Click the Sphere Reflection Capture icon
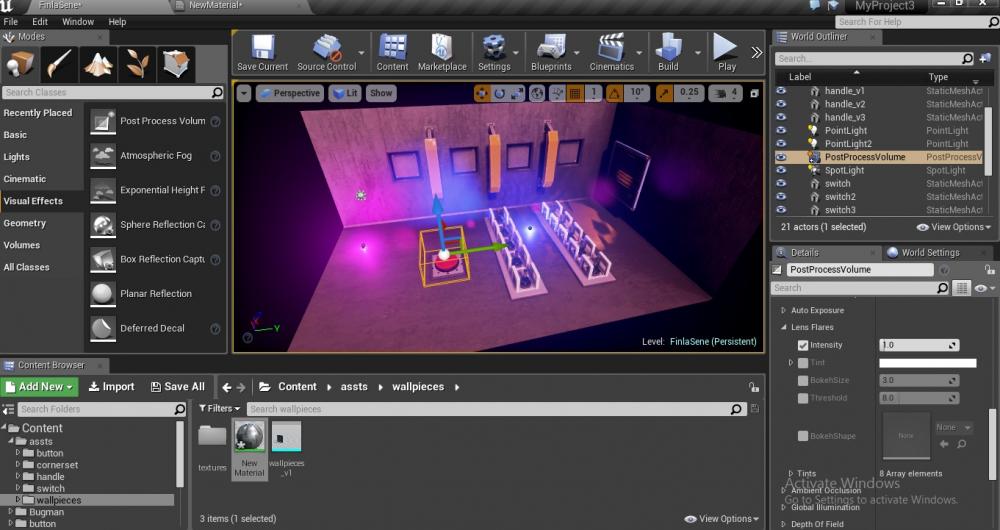This screenshot has width=1000, height=530. coord(103,225)
